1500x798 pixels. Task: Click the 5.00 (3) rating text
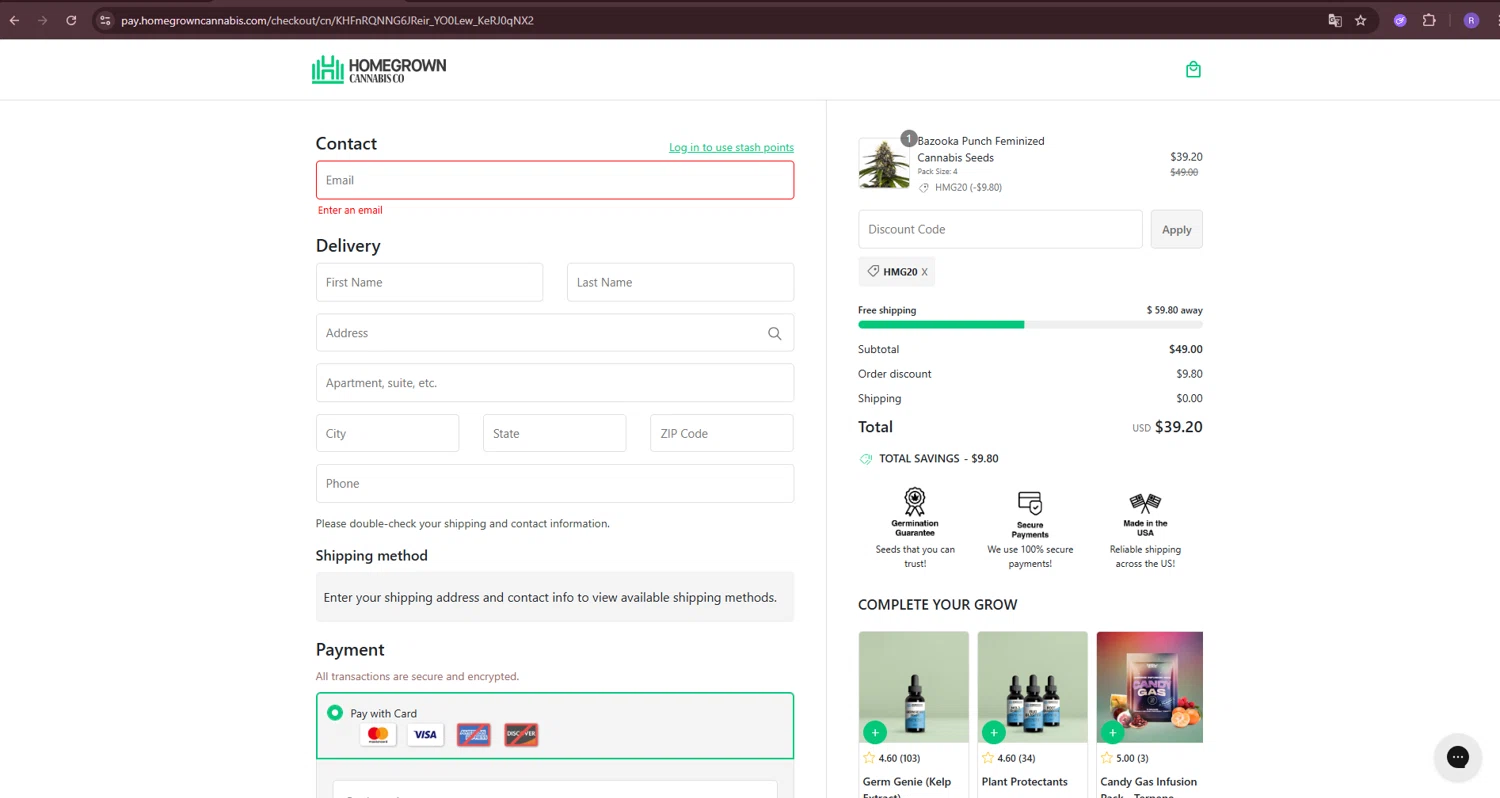pos(1132,758)
